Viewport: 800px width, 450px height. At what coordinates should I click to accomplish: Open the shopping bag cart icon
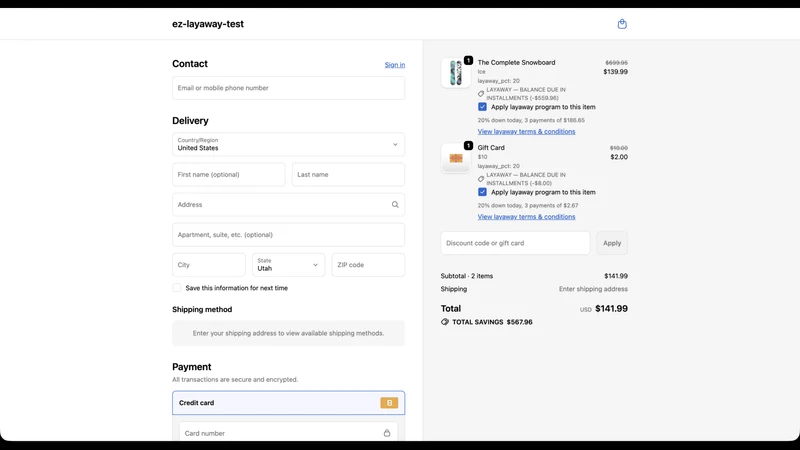(x=622, y=24)
